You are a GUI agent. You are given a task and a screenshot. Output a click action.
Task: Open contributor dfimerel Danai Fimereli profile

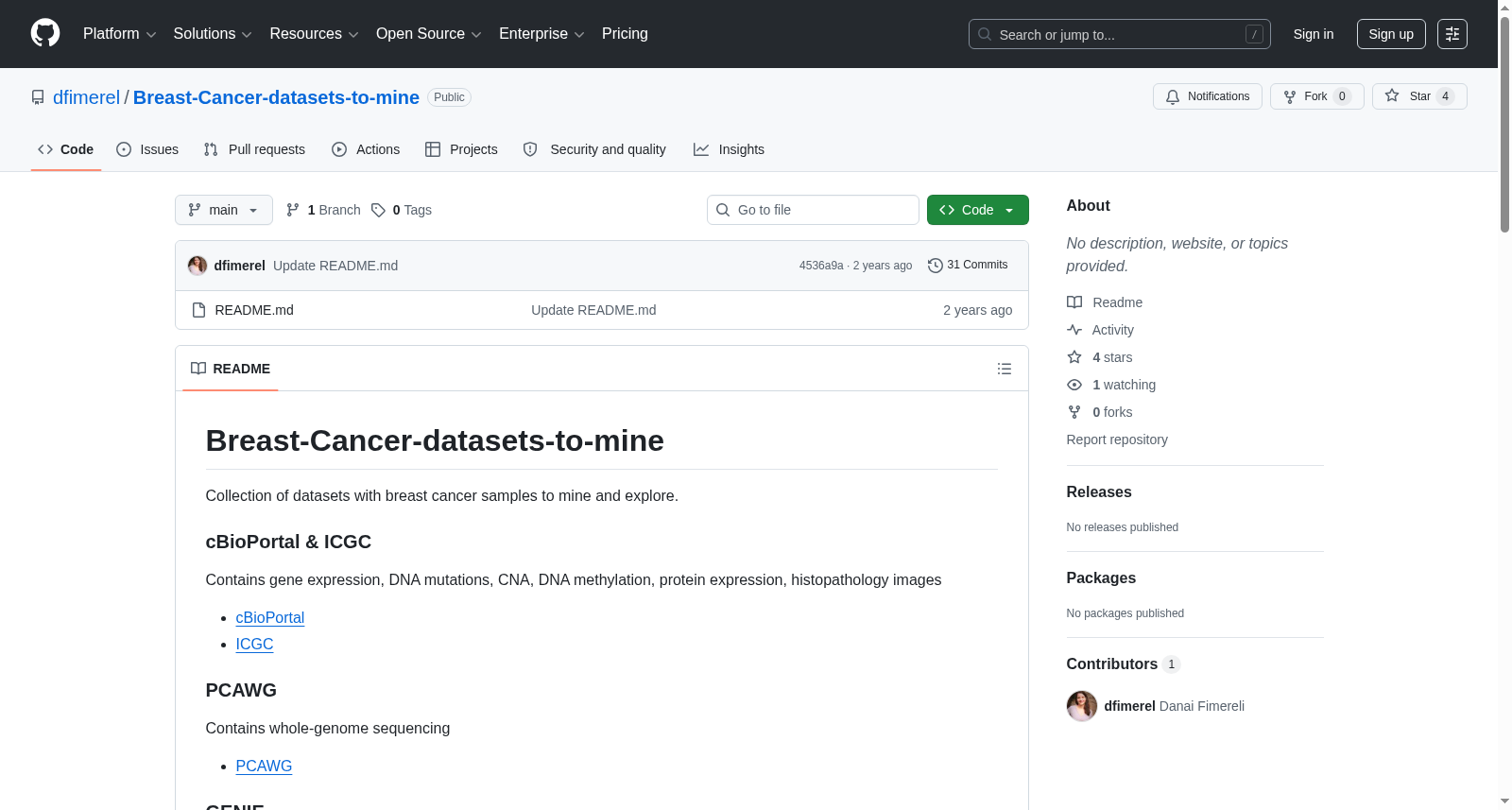1174,706
